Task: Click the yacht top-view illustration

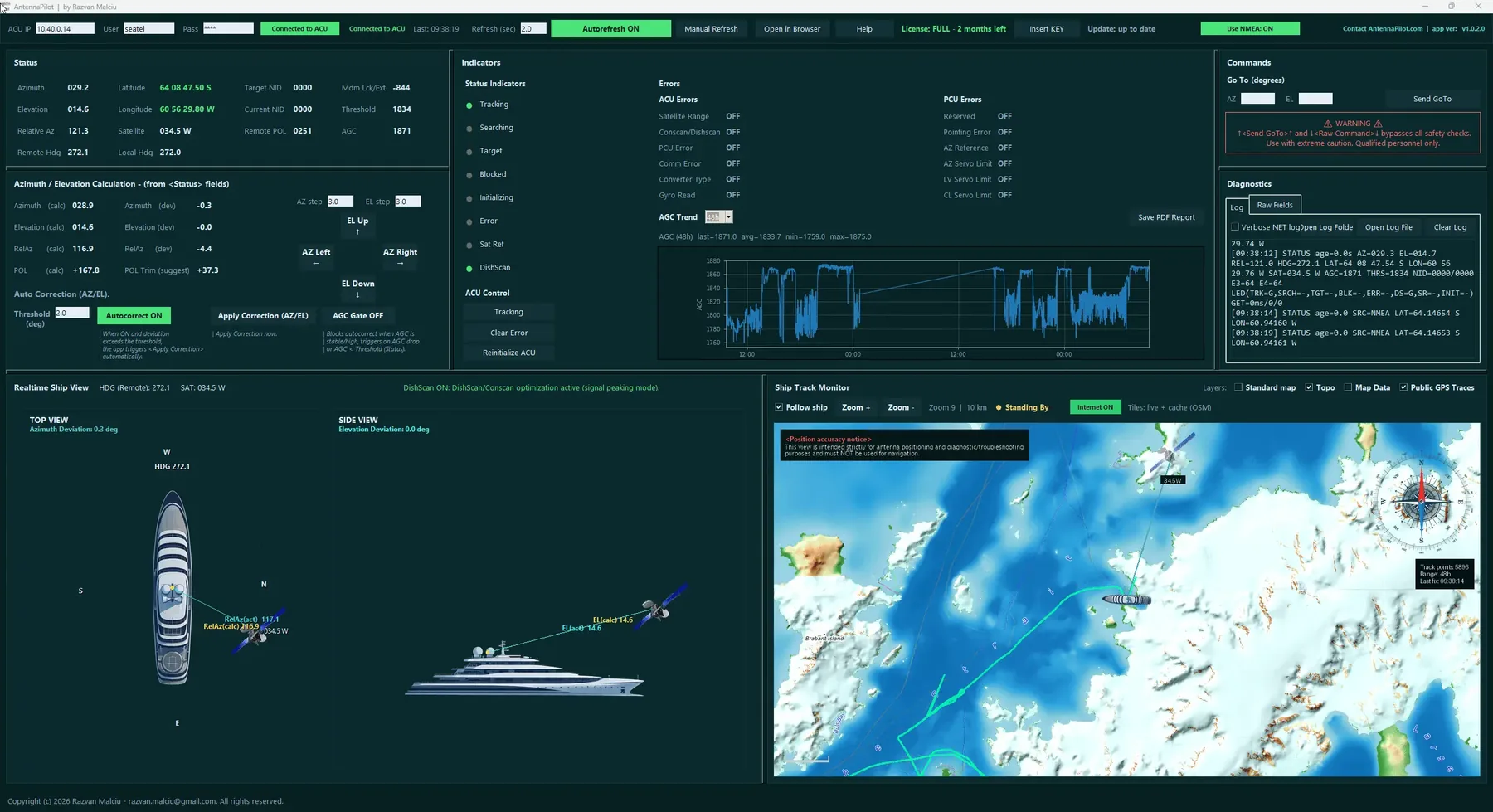Action: (x=173, y=587)
